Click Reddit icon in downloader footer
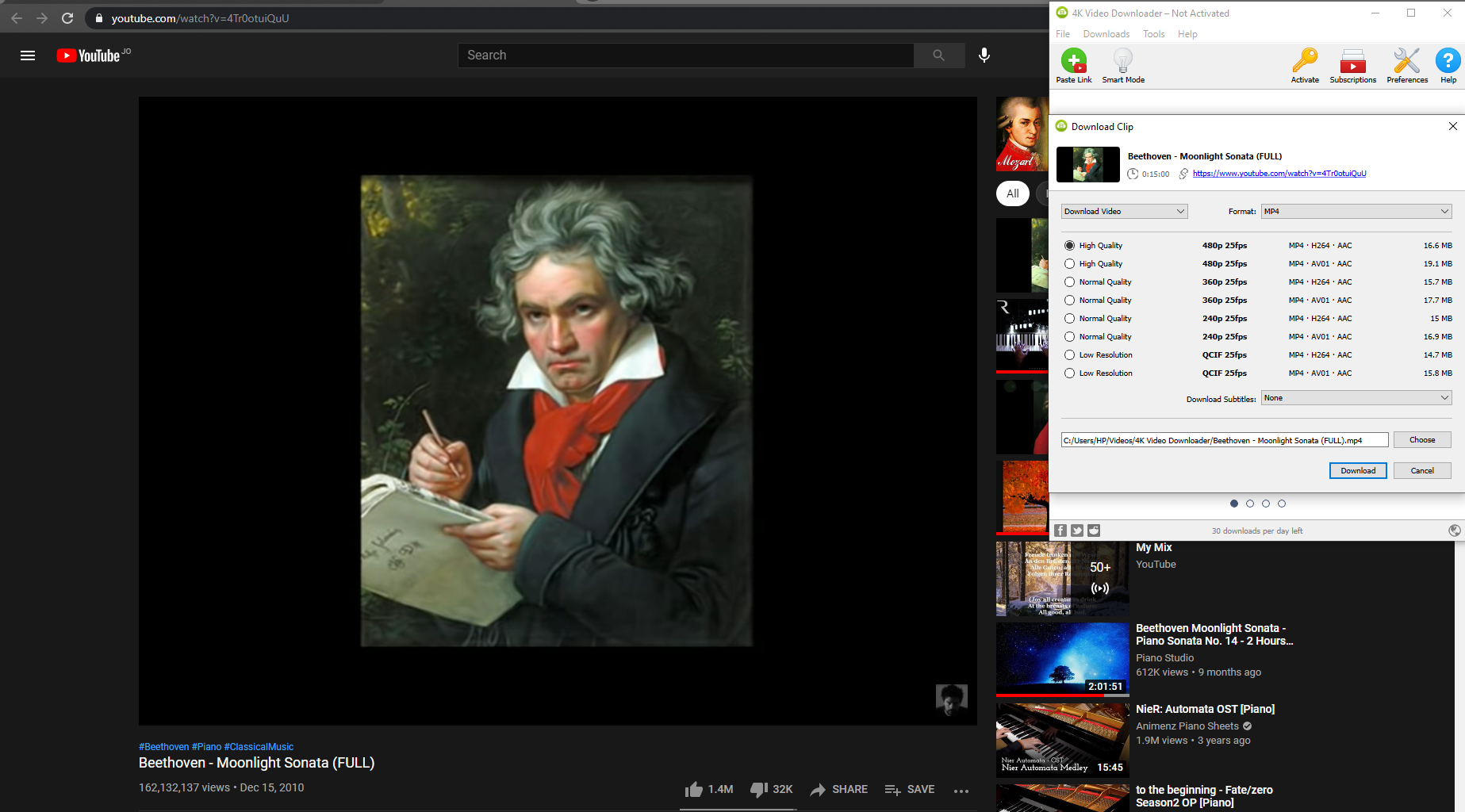 [x=1094, y=530]
